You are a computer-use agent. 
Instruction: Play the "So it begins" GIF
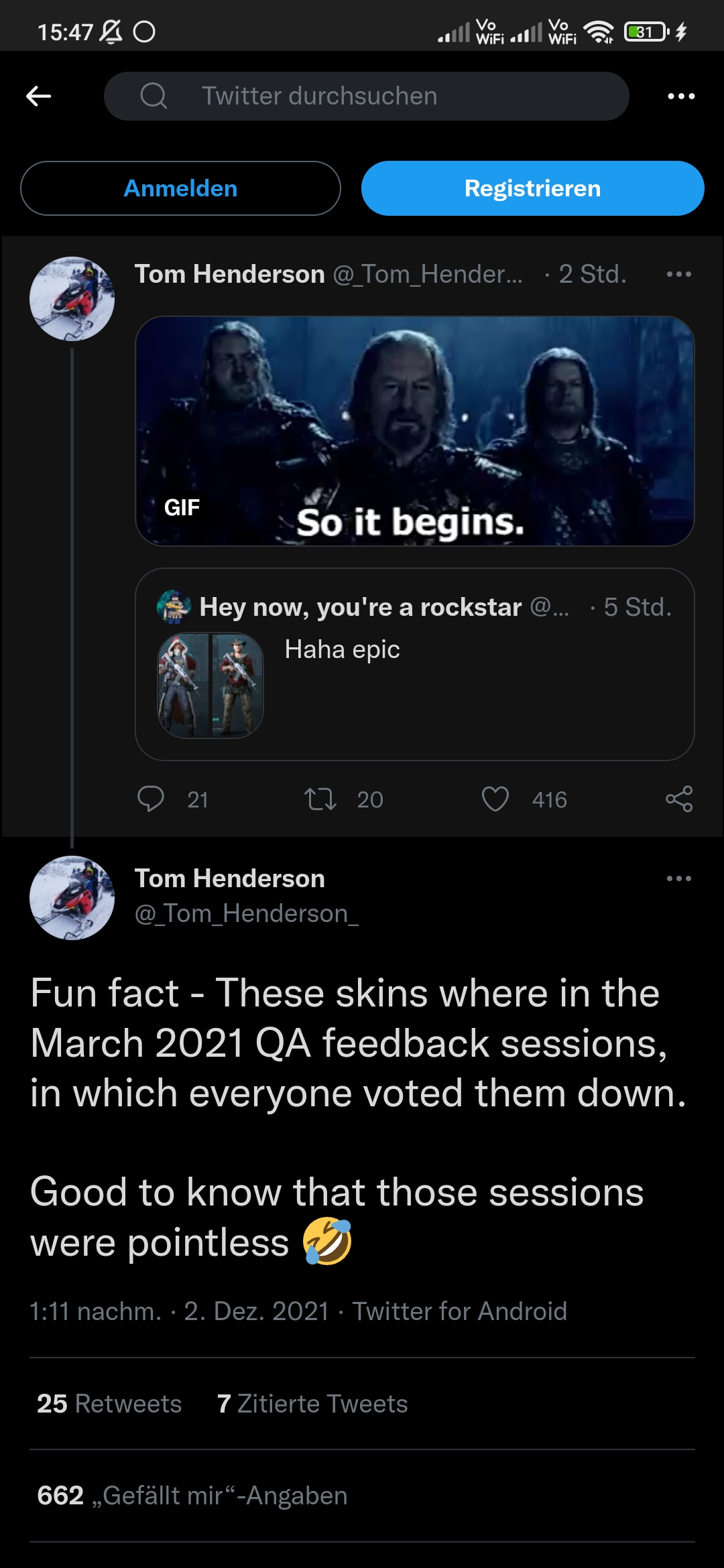(414, 431)
